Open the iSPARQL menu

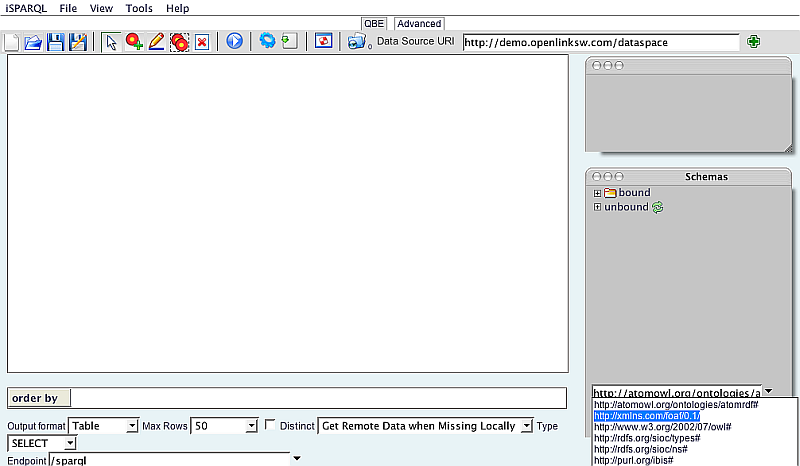tap(26, 8)
